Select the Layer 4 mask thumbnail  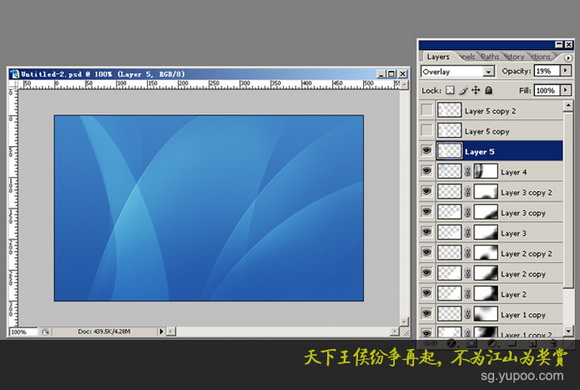486,171
